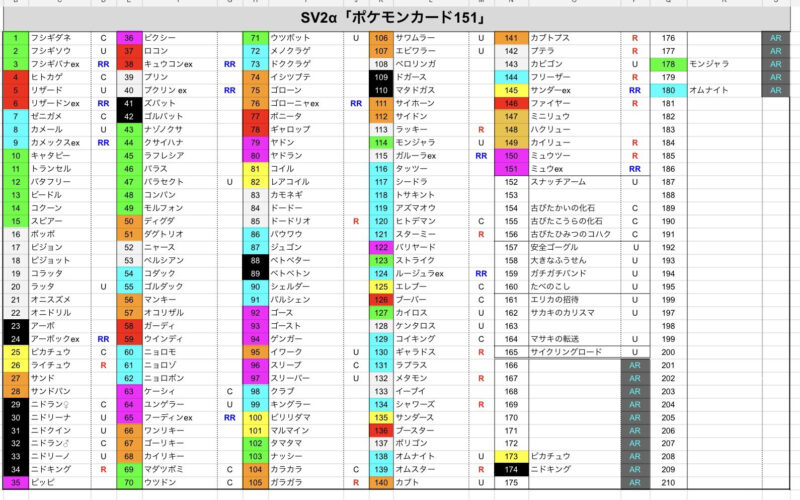
Task: Select the ギャラドス cell
Action: click(431, 352)
